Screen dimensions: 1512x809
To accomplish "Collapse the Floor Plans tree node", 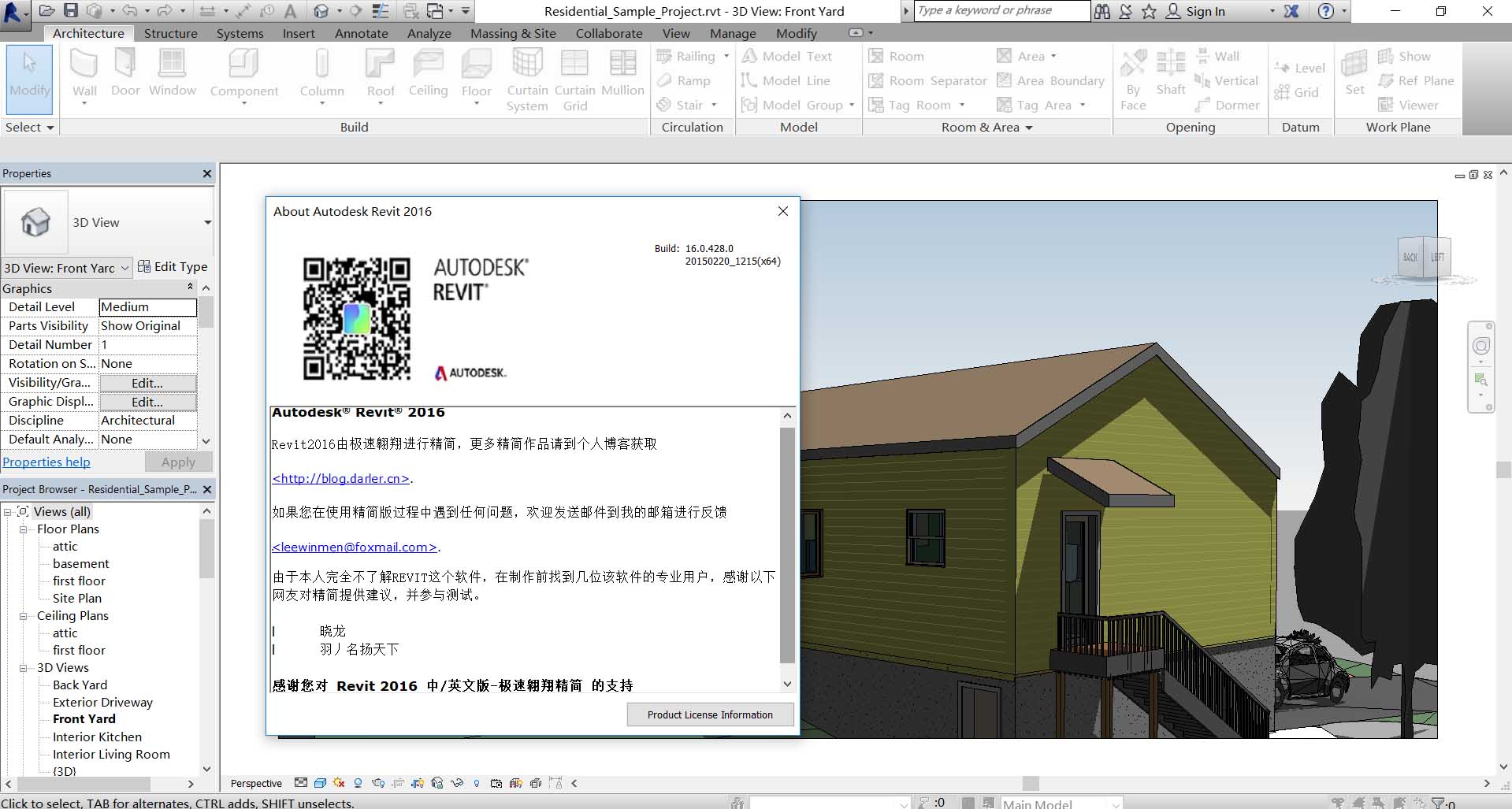I will pyautogui.click(x=24, y=529).
